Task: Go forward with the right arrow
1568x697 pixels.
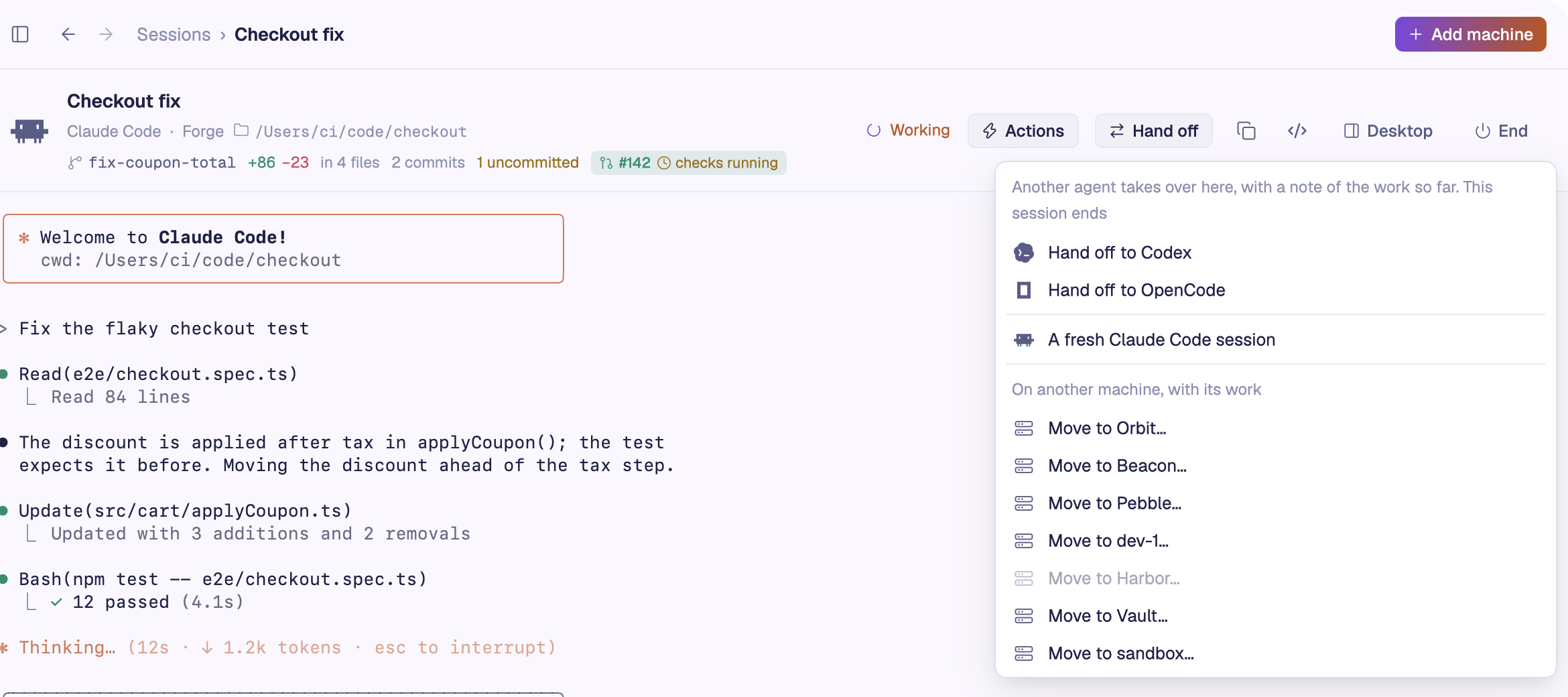Action: [x=106, y=34]
